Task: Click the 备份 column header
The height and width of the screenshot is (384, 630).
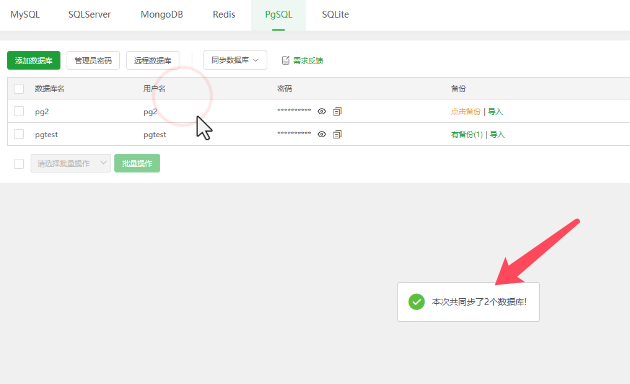Action: [x=458, y=88]
